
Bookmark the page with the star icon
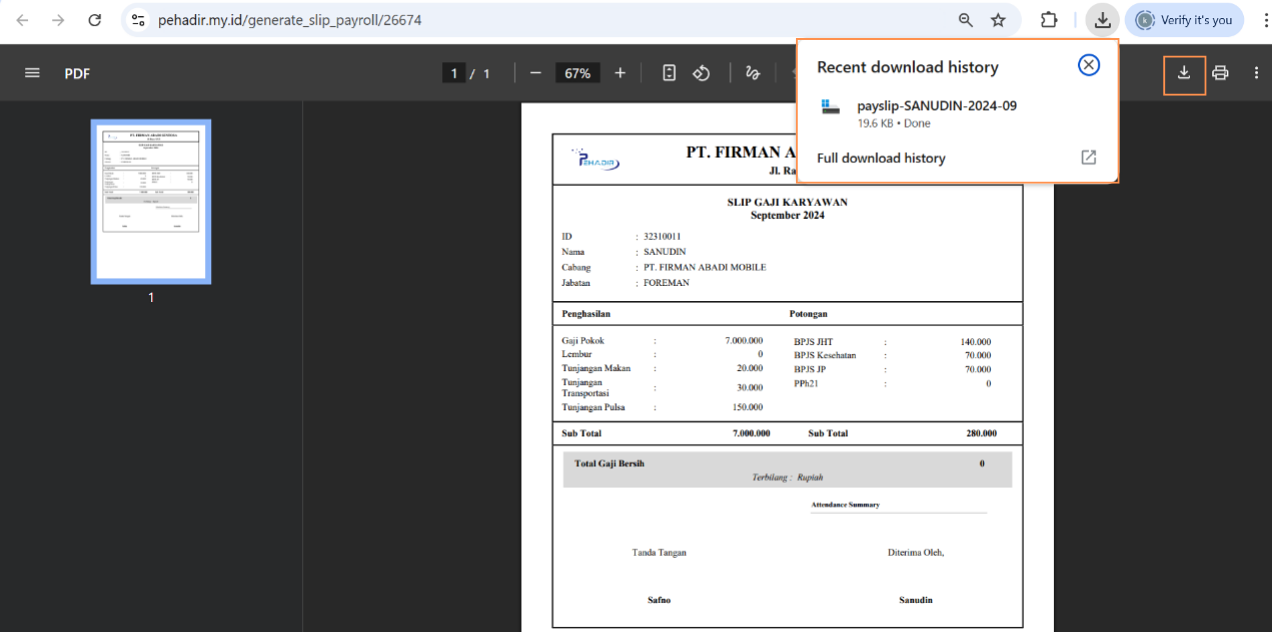997,19
